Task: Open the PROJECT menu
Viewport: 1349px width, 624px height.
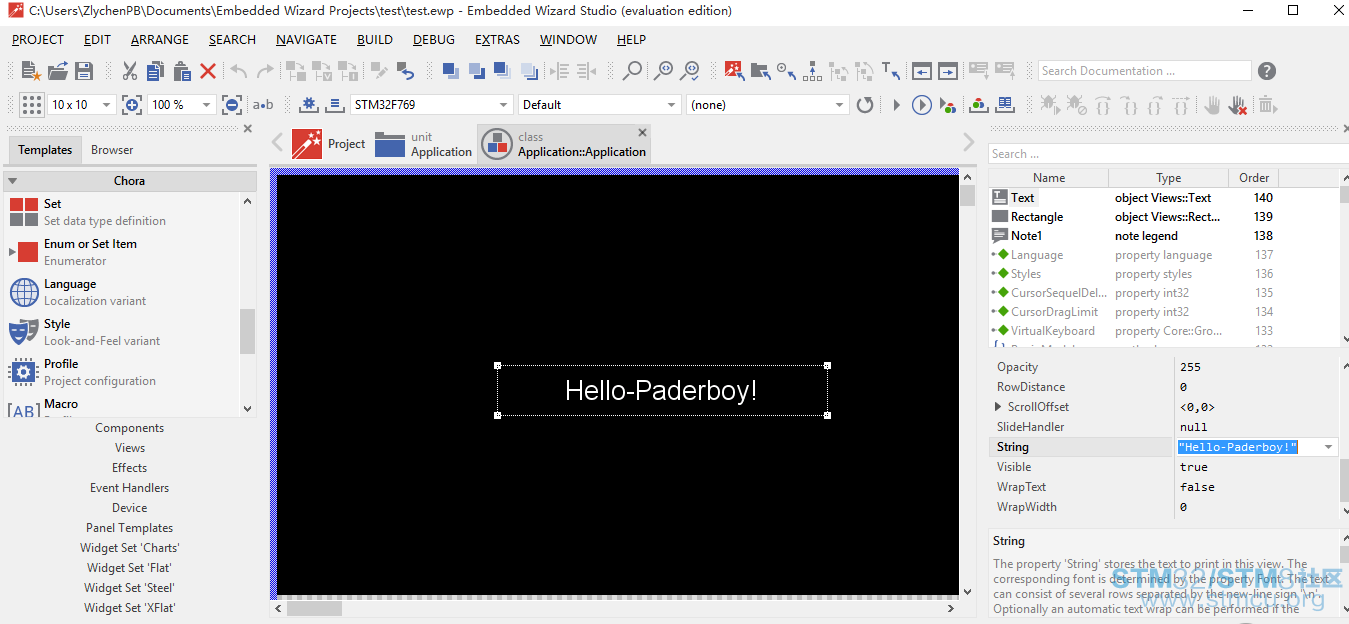Action: (38, 40)
